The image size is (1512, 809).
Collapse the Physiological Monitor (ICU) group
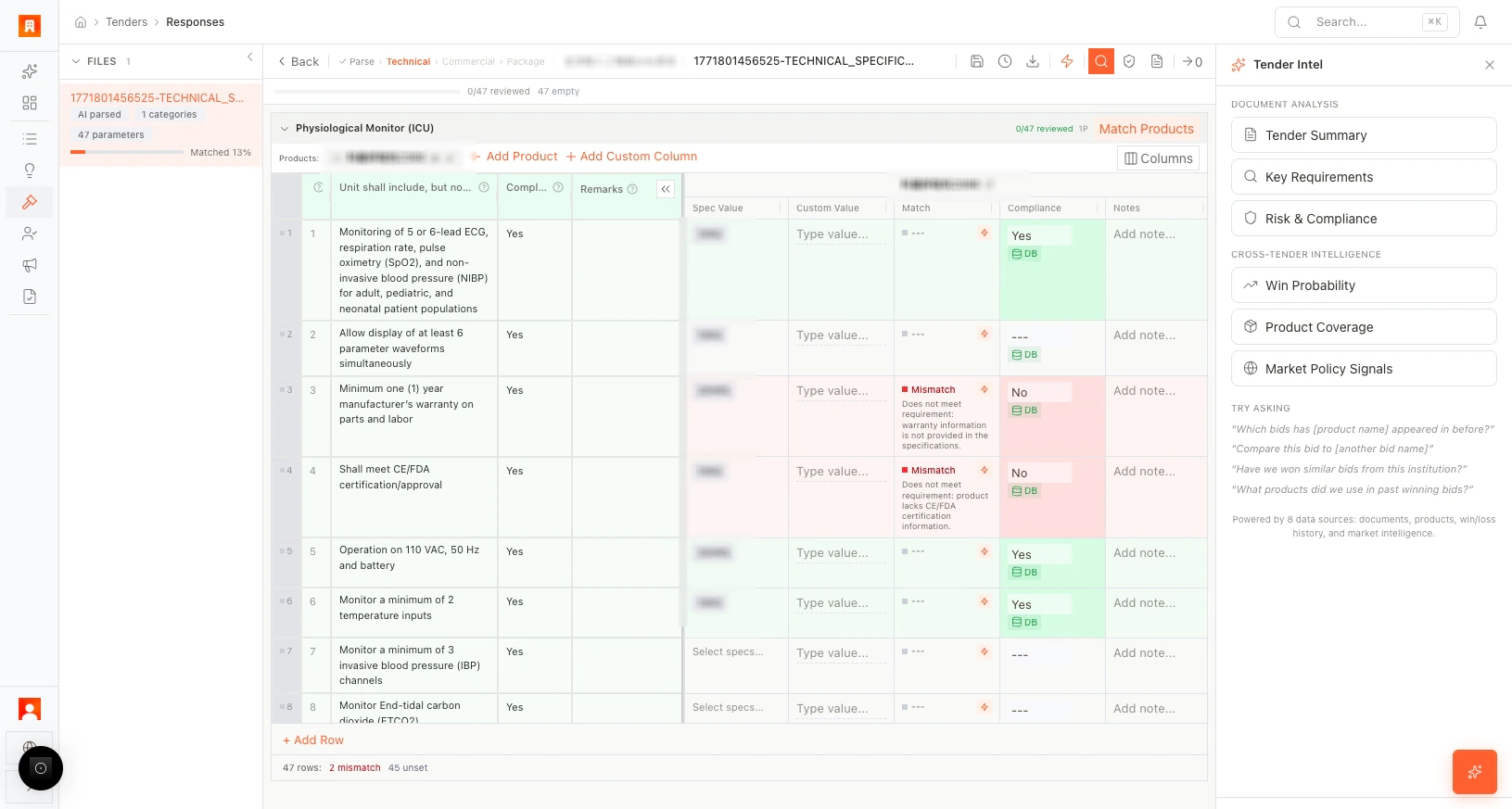(285, 129)
